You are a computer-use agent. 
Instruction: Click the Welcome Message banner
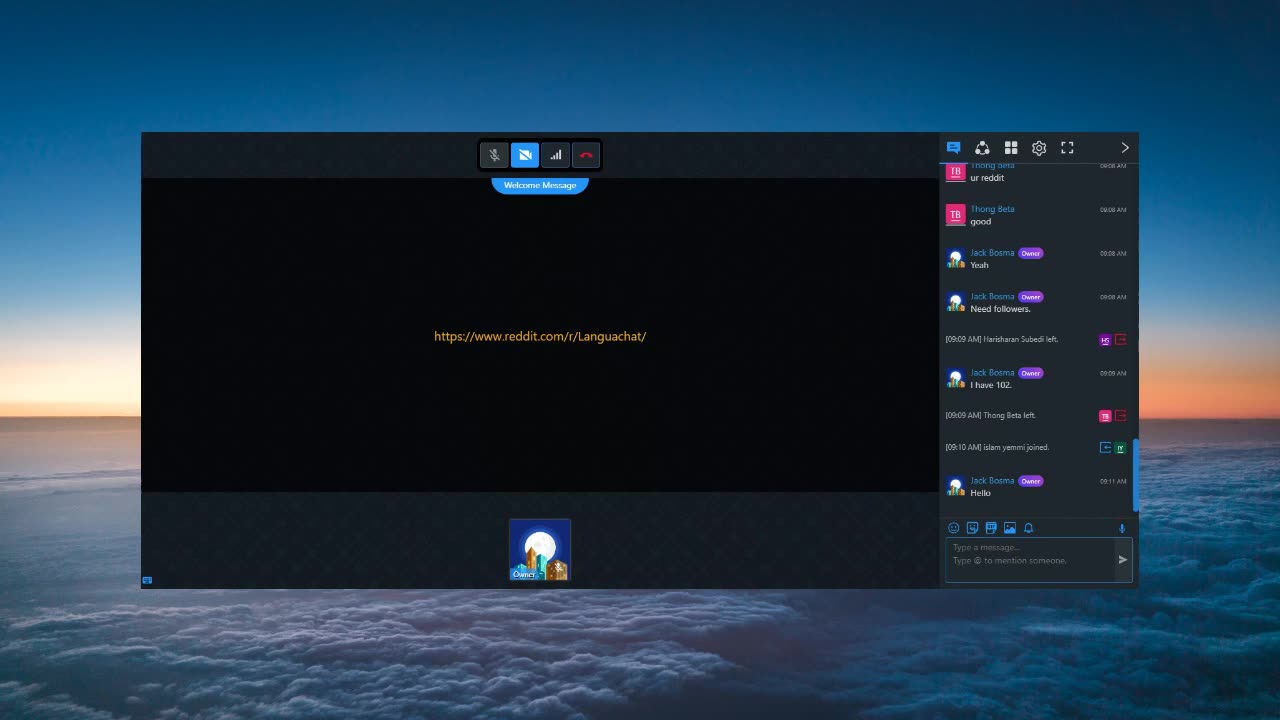click(540, 185)
